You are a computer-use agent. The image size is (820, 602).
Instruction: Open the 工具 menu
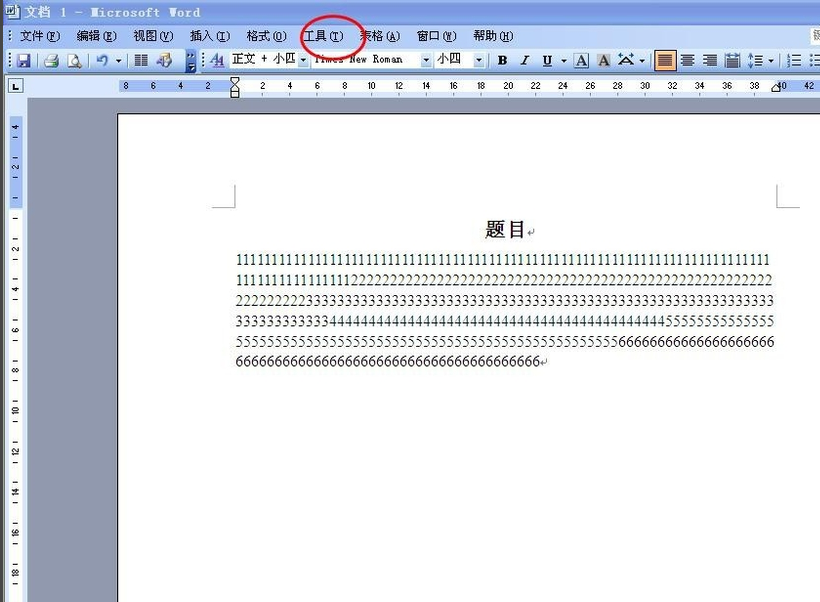324,35
